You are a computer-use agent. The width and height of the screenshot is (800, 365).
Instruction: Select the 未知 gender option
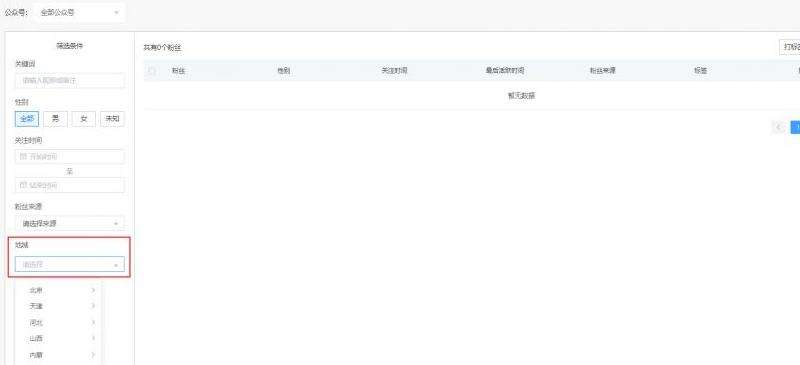click(112, 119)
